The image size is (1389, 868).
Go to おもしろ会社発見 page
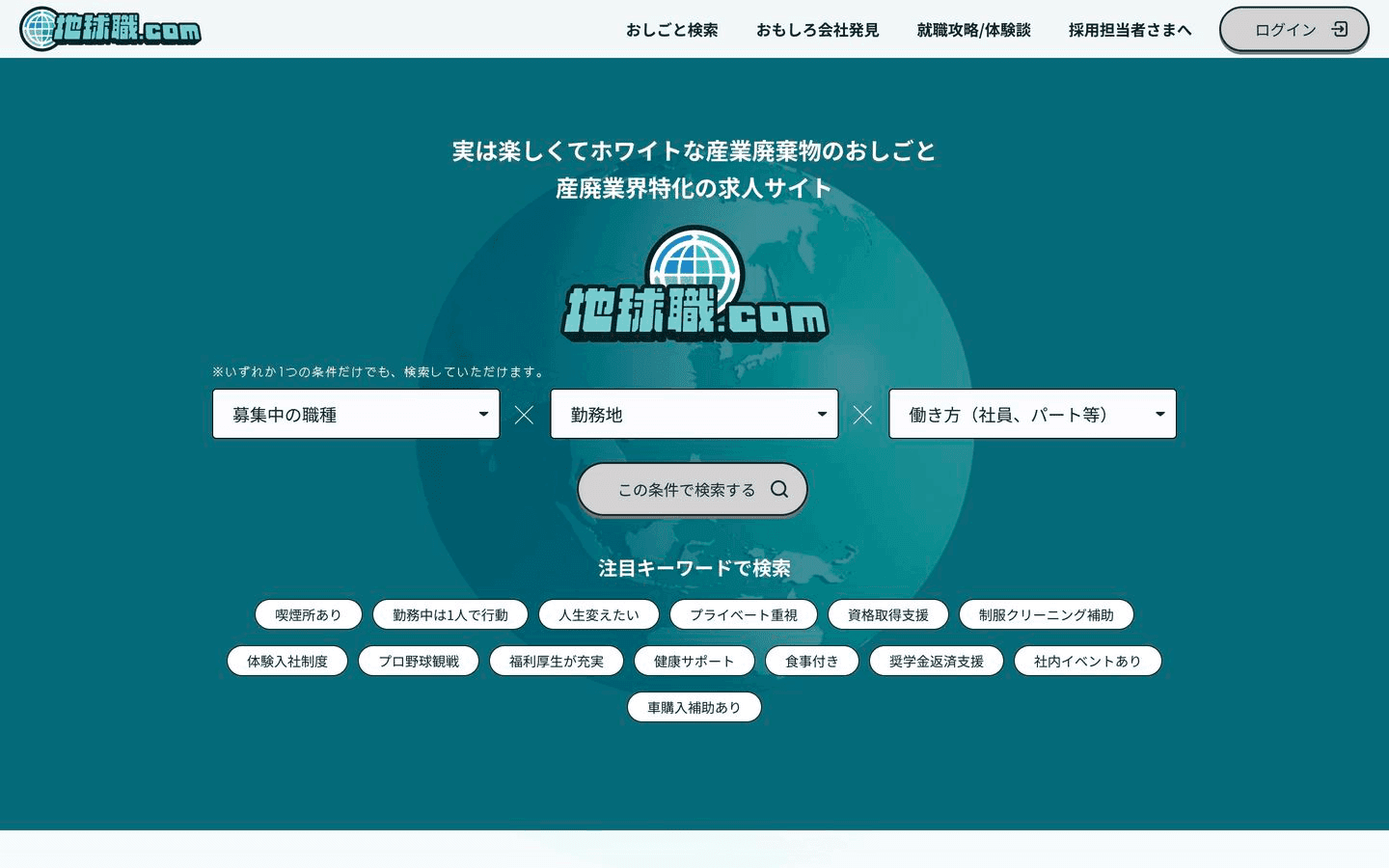tap(818, 30)
